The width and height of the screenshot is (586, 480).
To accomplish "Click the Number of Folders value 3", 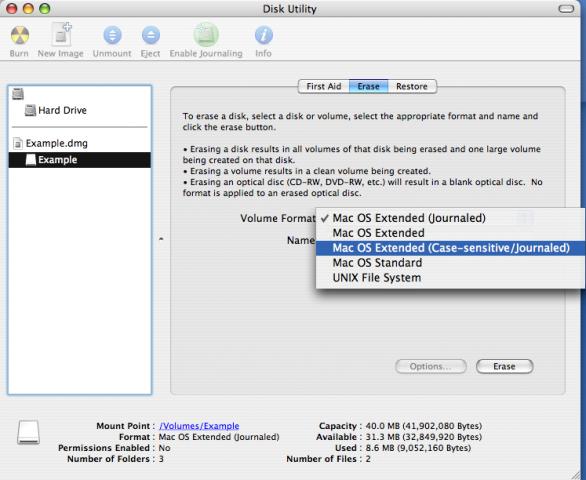I will coord(161,459).
